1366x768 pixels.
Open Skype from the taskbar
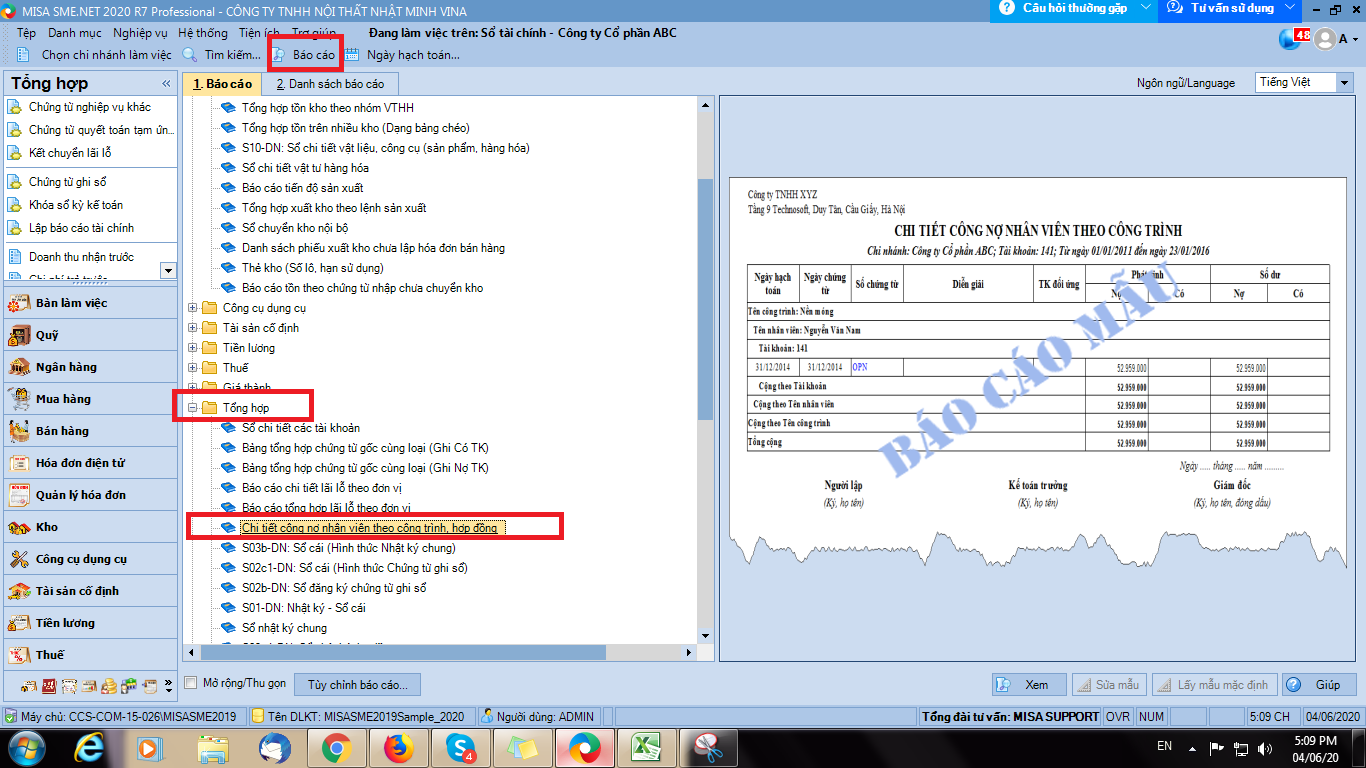pos(460,747)
